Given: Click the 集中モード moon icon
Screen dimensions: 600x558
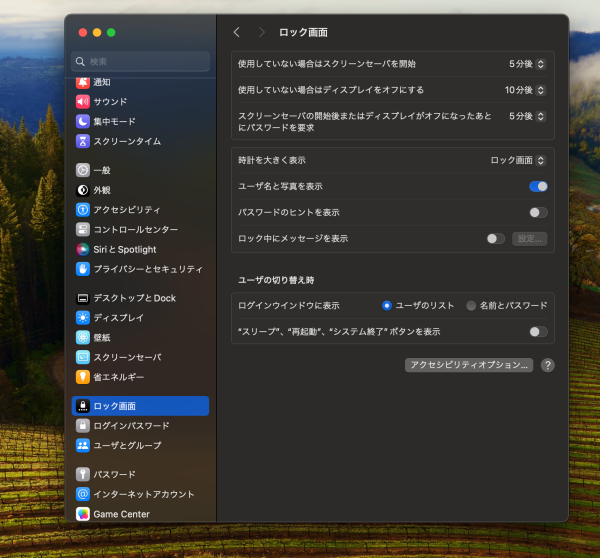Looking at the screenshot, I should 83,121.
